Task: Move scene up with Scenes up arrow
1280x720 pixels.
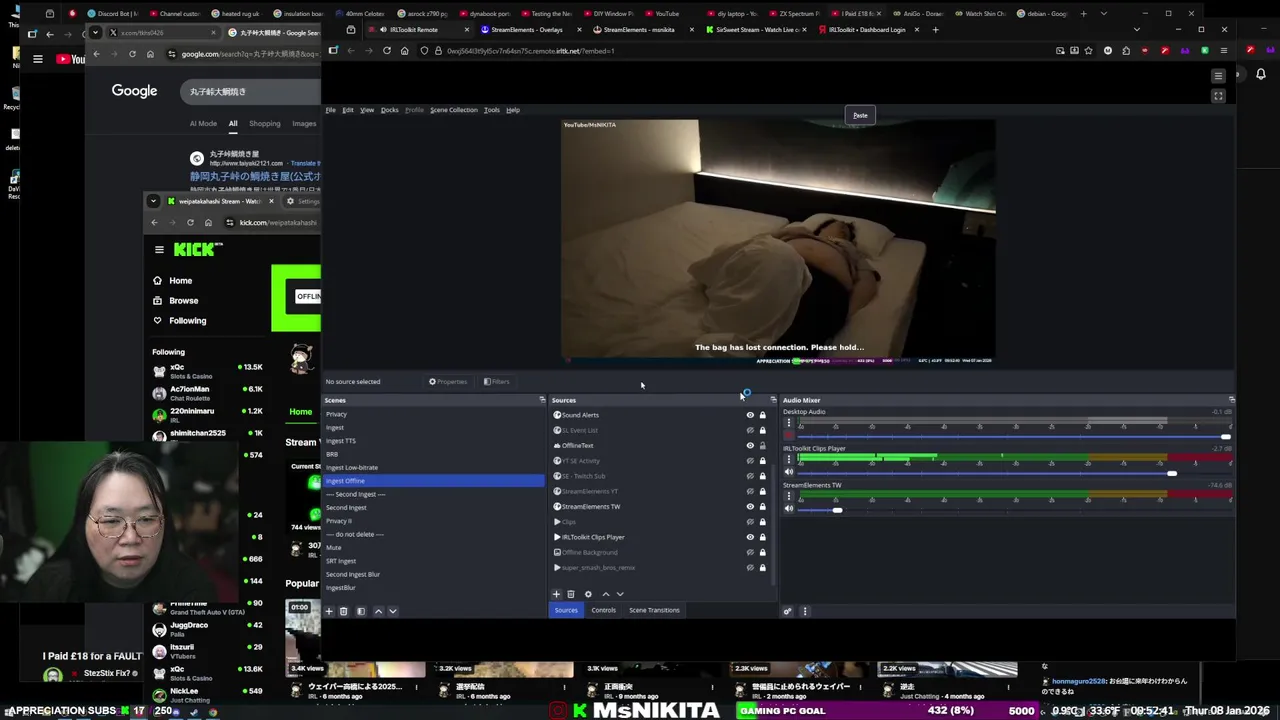Action: click(x=378, y=611)
